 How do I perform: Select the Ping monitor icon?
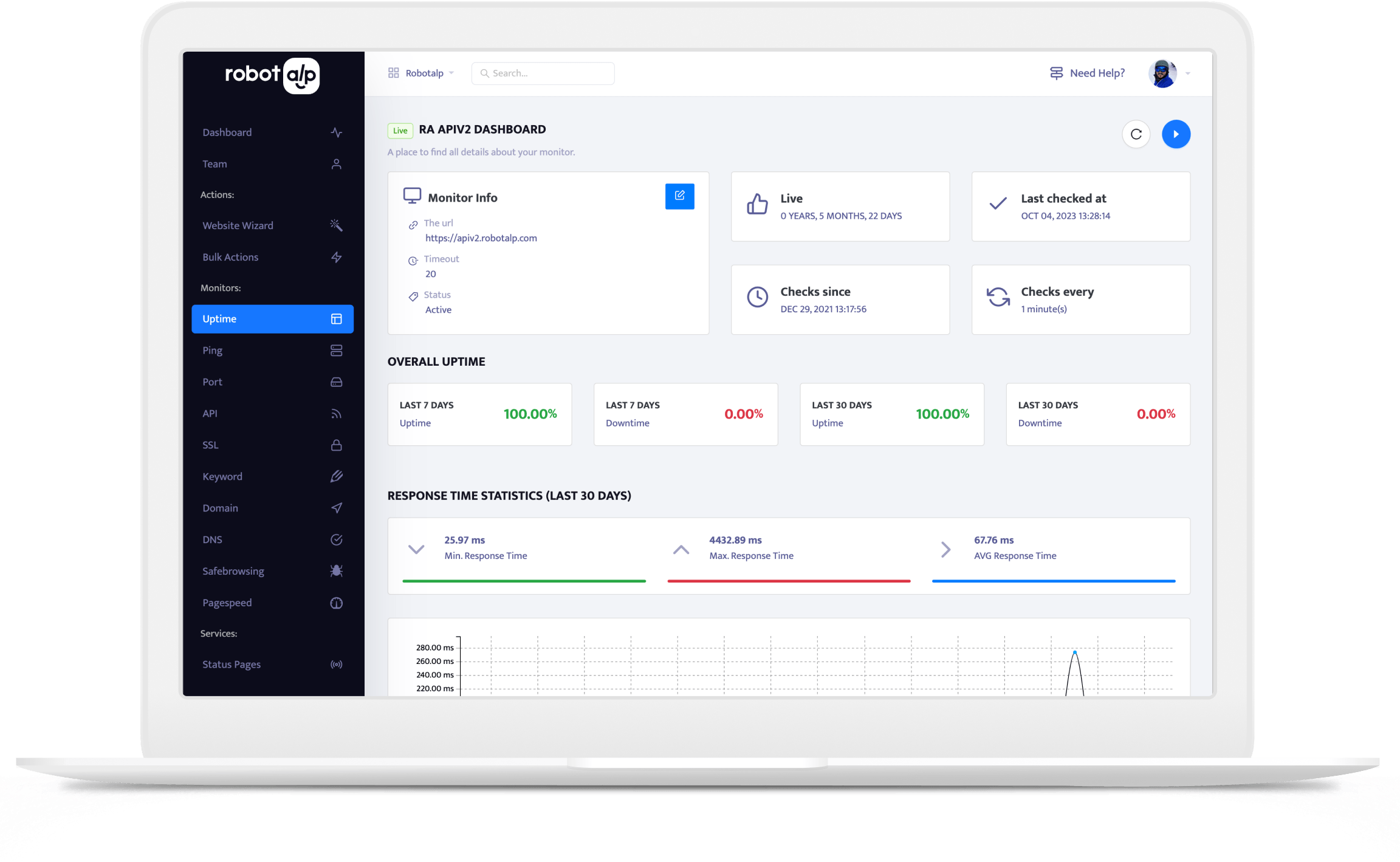pyautogui.click(x=336, y=350)
